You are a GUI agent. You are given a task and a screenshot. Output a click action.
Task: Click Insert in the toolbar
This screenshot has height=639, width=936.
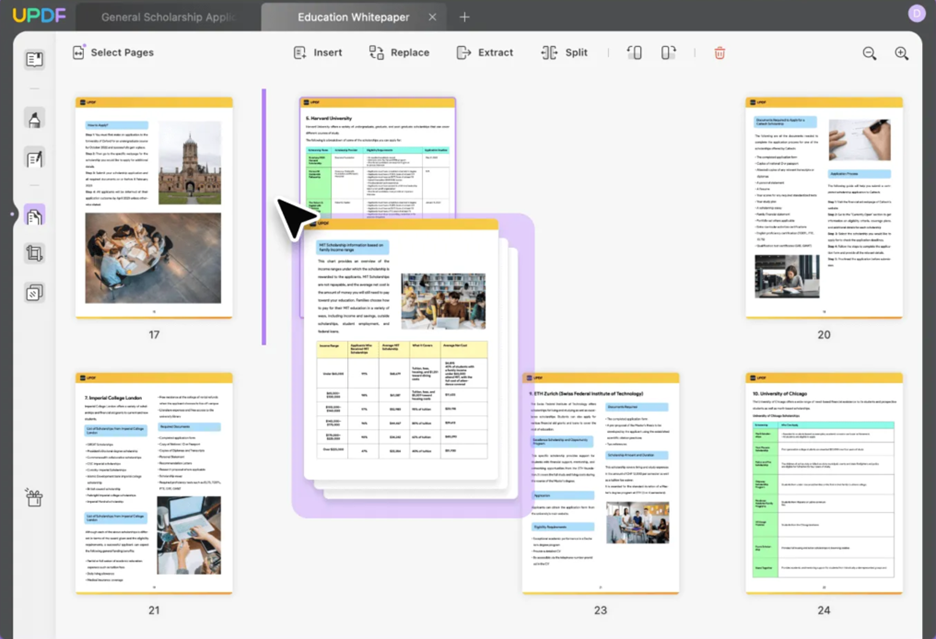coord(317,53)
